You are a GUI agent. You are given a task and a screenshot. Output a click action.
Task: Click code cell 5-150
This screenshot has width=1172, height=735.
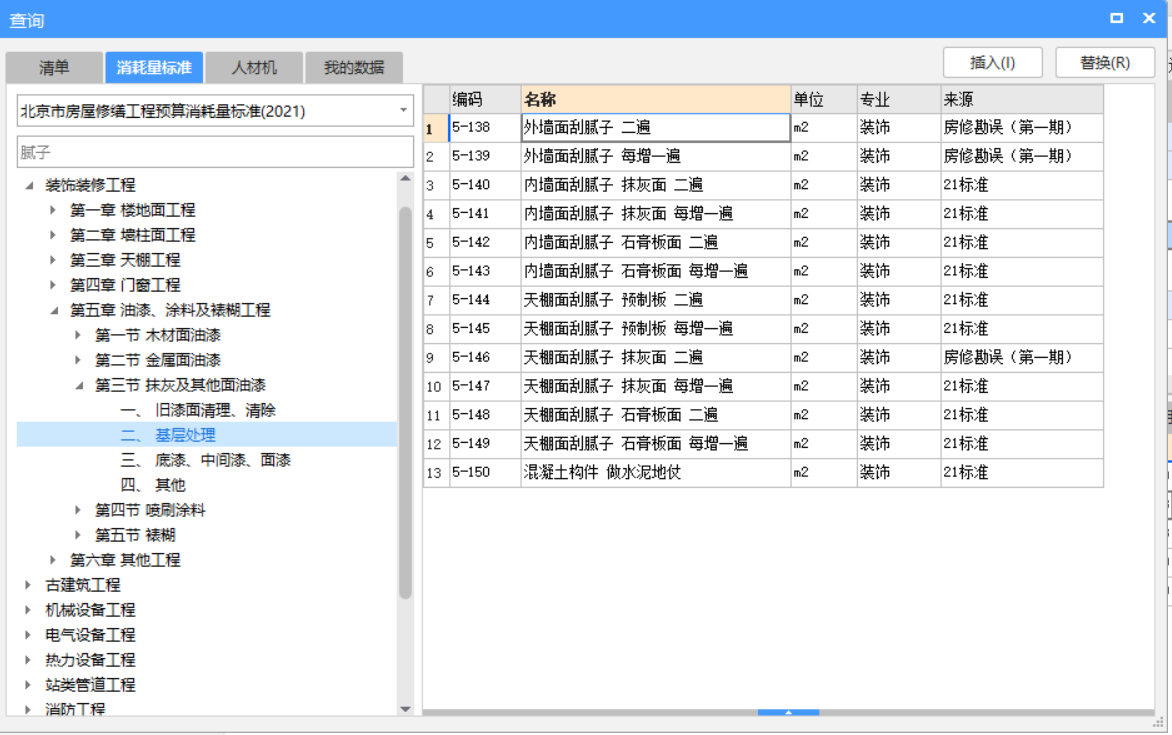tap(485, 473)
